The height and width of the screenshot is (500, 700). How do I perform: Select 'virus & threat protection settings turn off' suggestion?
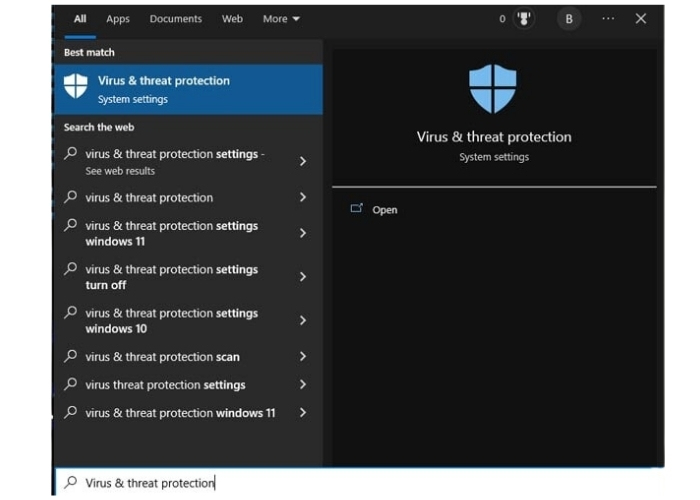pyautogui.click(x=188, y=277)
